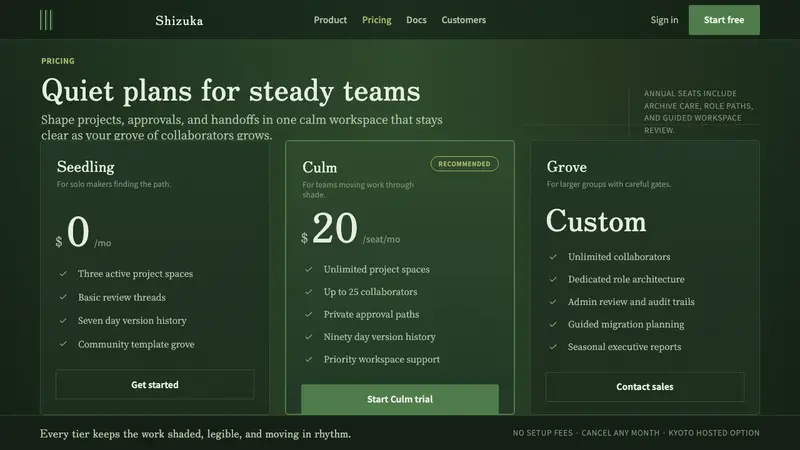The height and width of the screenshot is (450, 800).
Task: Click 'Admin review and audit trails' text
Action: coord(631,302)
